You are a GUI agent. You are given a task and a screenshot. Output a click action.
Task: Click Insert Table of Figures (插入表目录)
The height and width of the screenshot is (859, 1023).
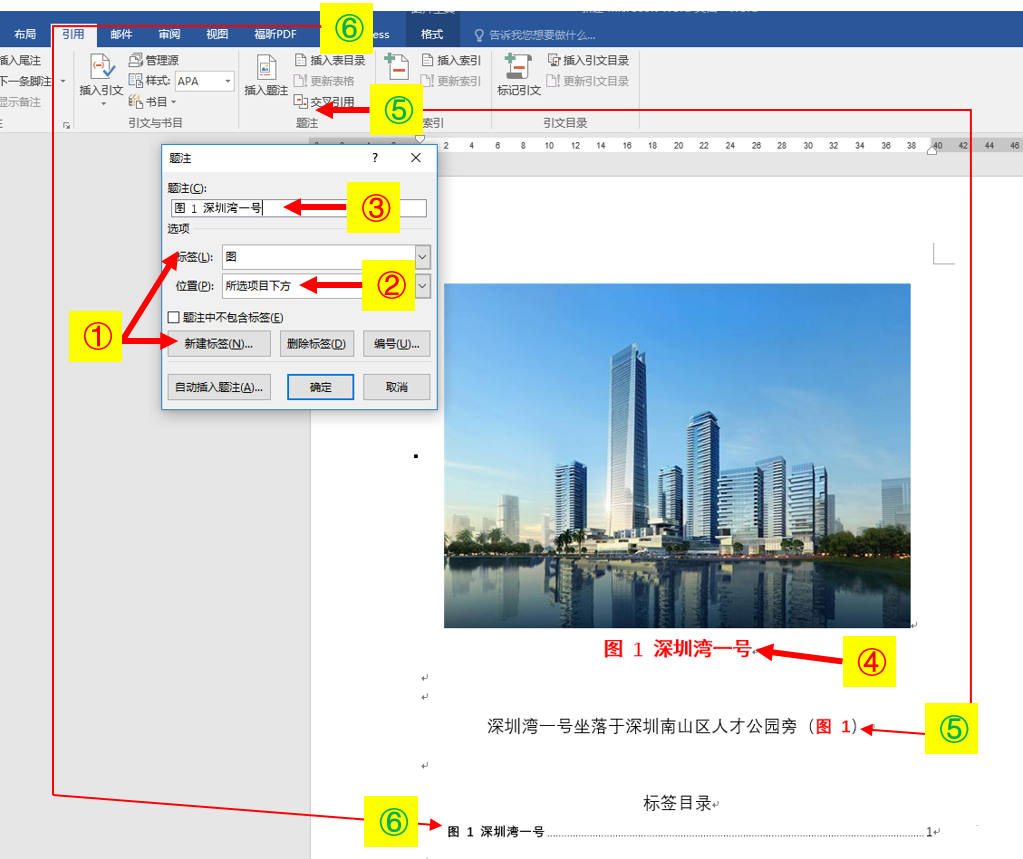(x=329, y=60)
